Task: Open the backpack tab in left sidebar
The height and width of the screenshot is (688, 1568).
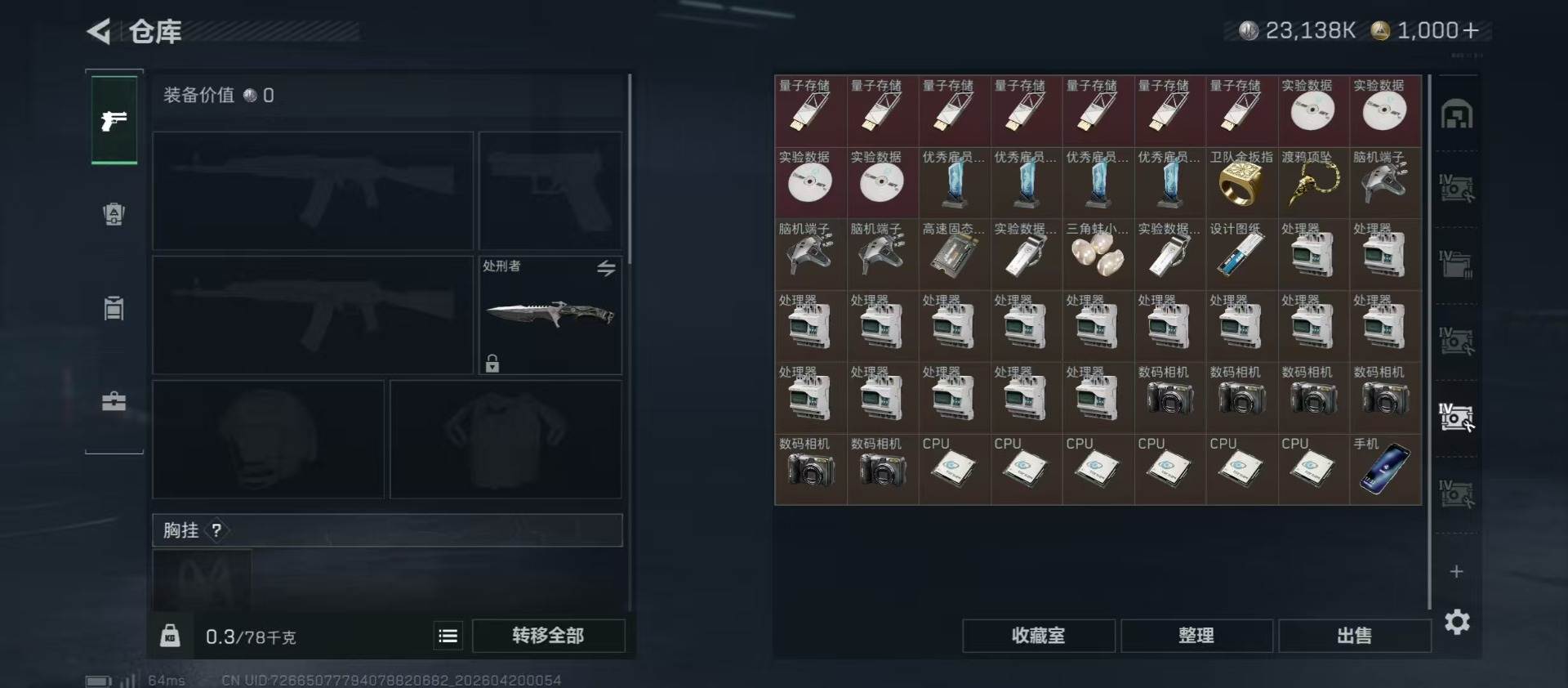Action: pos(114,215)
